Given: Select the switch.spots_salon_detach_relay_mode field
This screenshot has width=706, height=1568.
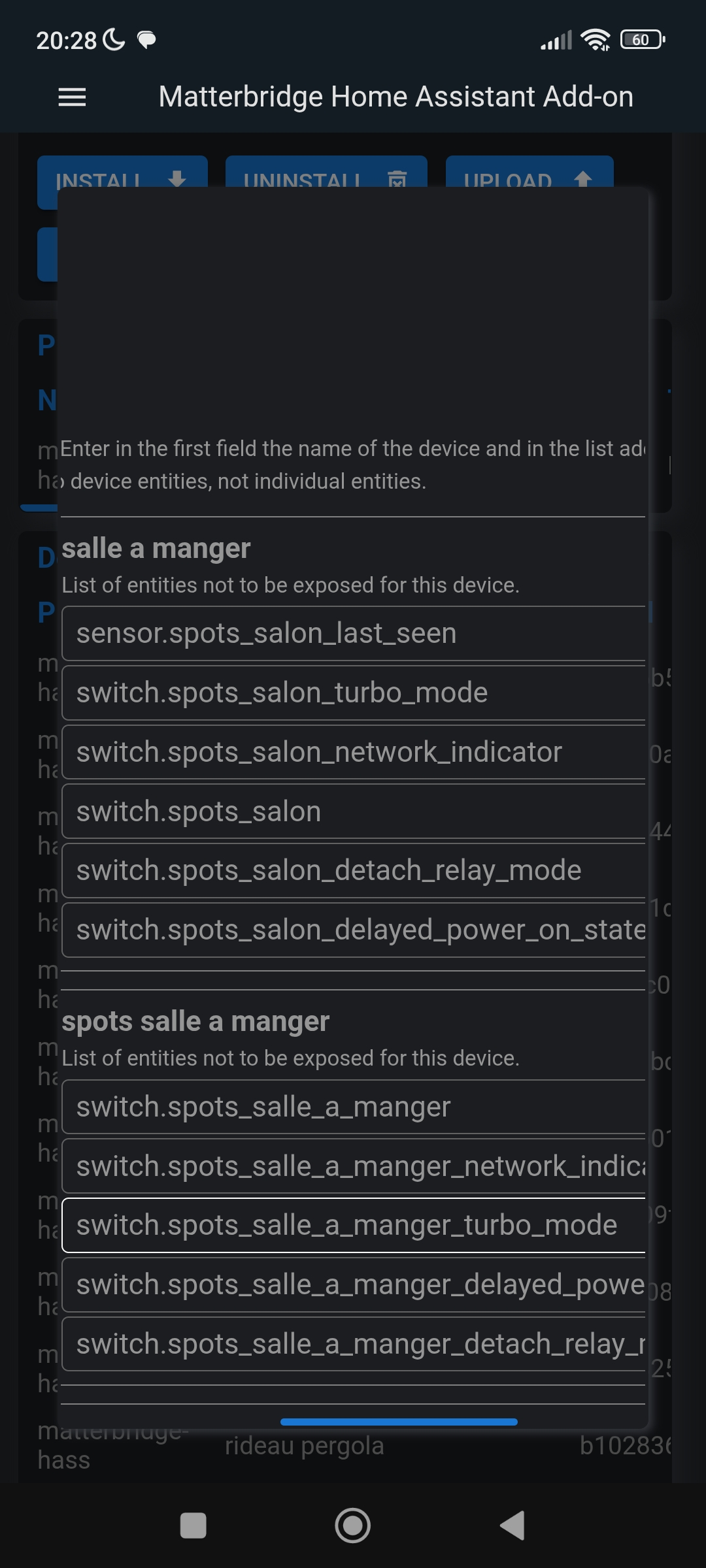Looking at the screenshot, I should pyautogui.click(x=353, y=871).
